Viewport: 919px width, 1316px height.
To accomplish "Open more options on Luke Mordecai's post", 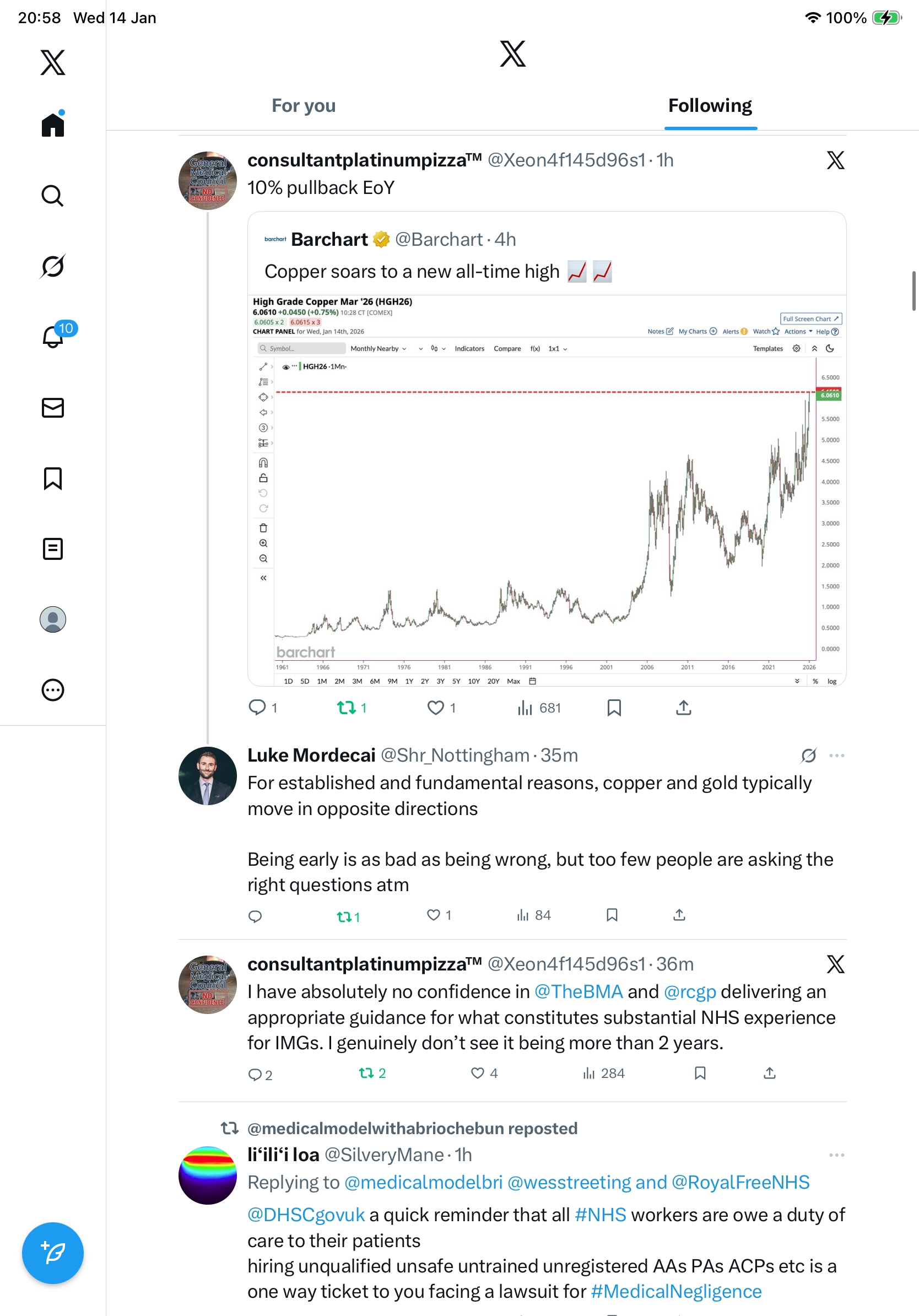I will (836, 756).
